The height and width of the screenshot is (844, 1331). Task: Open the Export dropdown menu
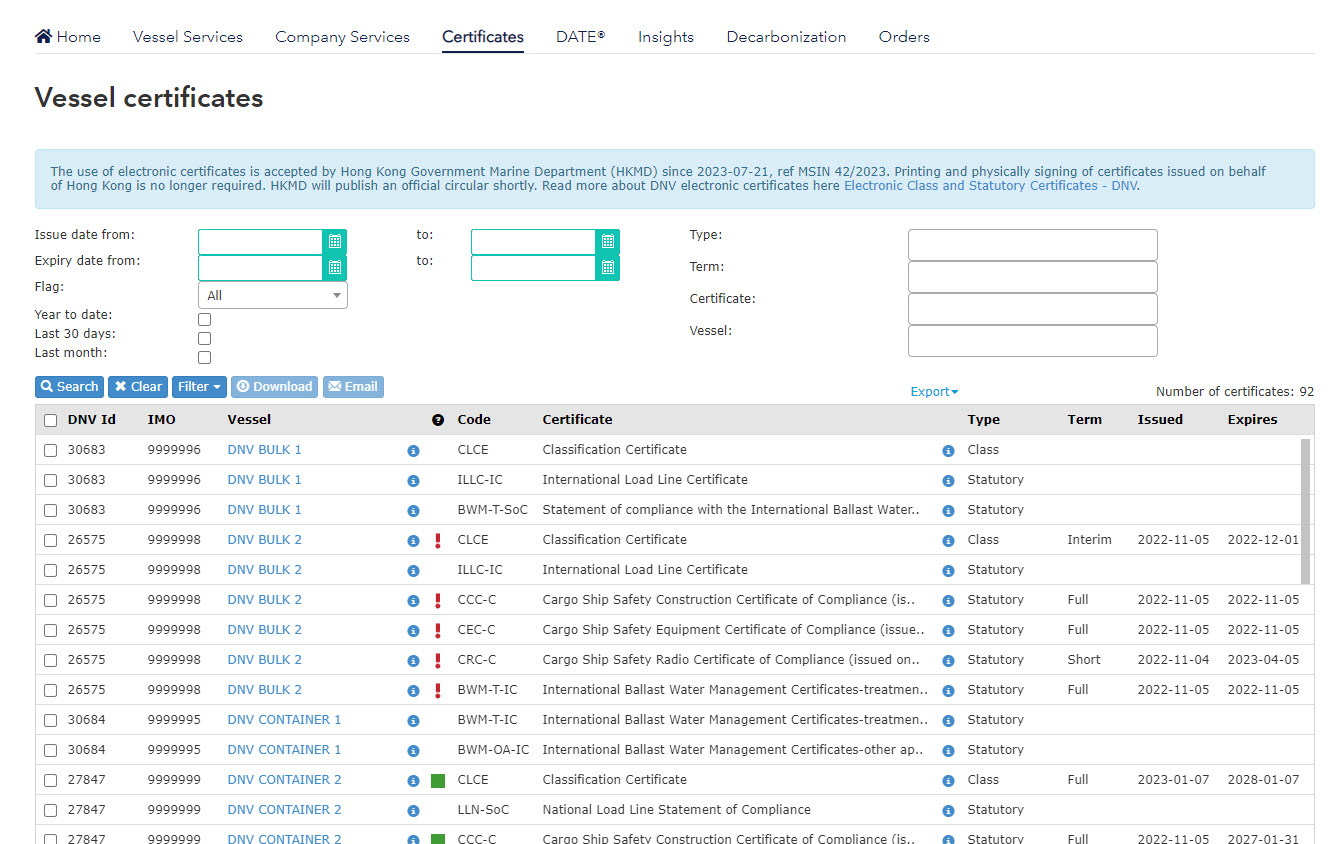[933, 392]
